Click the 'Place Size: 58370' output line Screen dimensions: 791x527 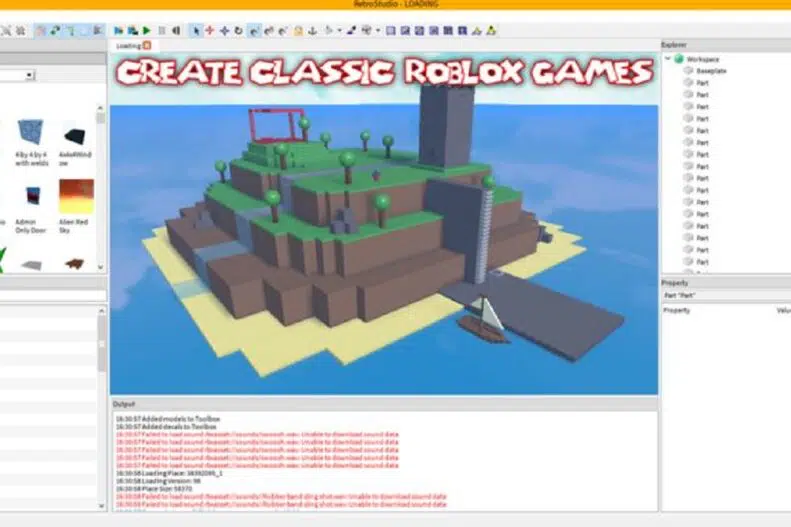pyautogui.click(x=154, y=489)
